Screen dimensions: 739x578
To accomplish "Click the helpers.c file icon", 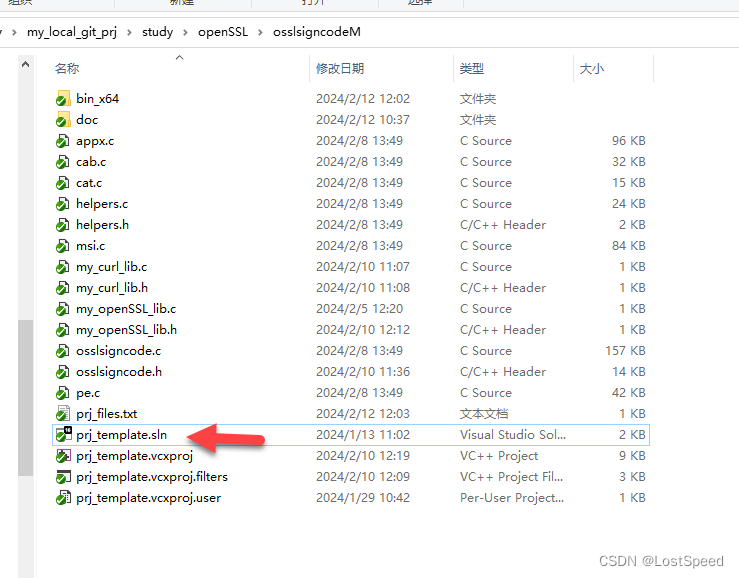I will coord(63,204).
